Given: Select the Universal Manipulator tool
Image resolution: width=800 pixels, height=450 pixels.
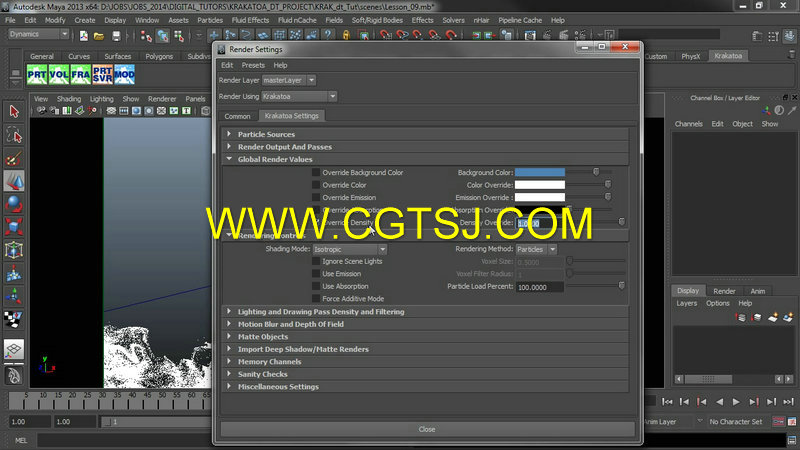Looking at the screenshot, I should point(14,250).
